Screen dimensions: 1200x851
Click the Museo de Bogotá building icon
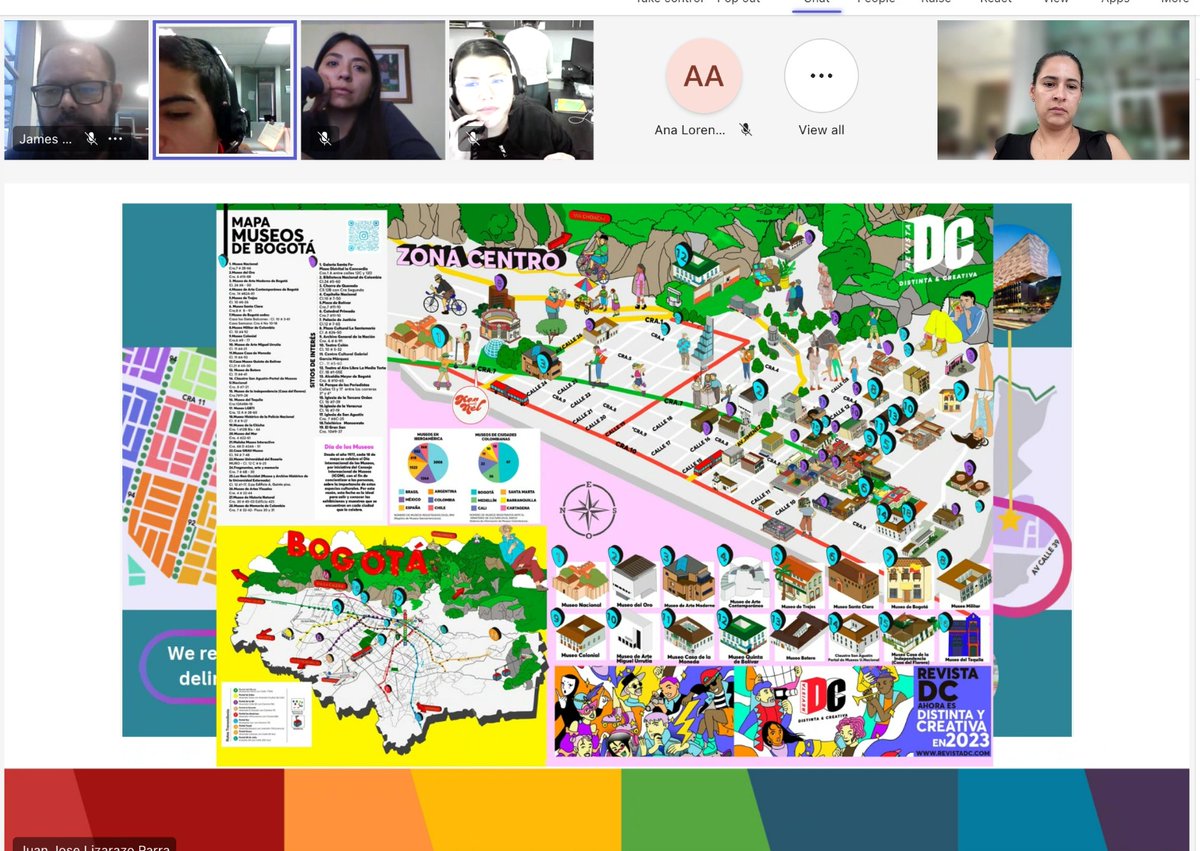coord(908,580)
